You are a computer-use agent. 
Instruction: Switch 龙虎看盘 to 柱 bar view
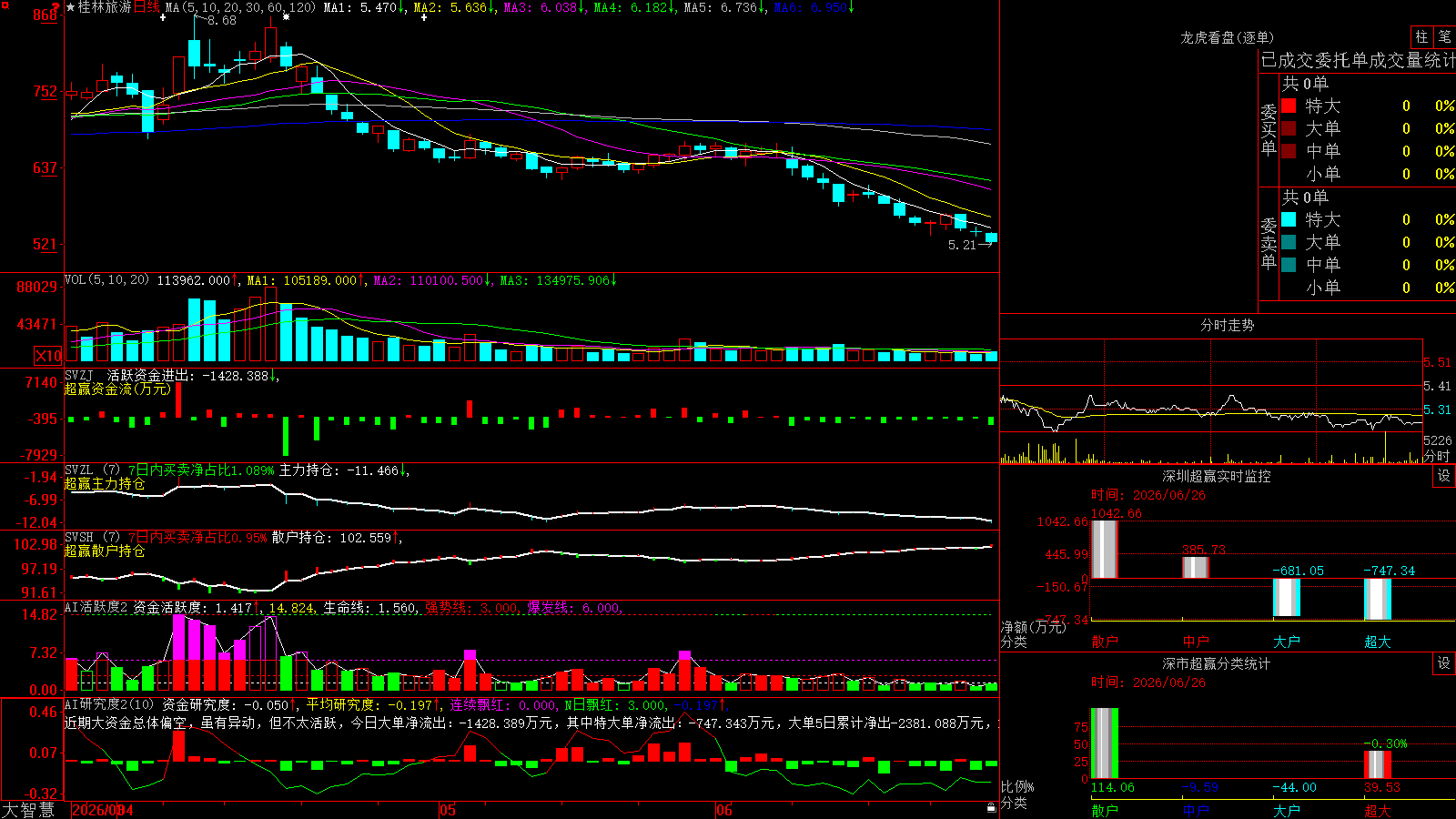(x=1421, y=37)
